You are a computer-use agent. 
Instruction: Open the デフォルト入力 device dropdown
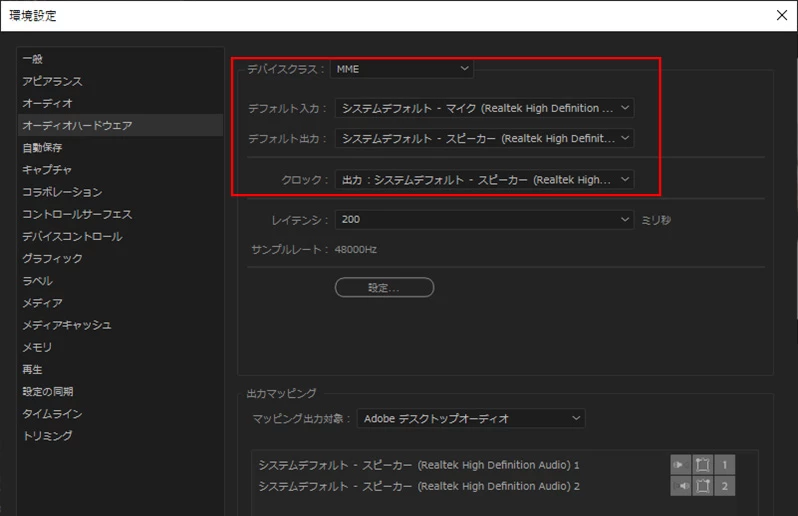(x=484, y=108)
